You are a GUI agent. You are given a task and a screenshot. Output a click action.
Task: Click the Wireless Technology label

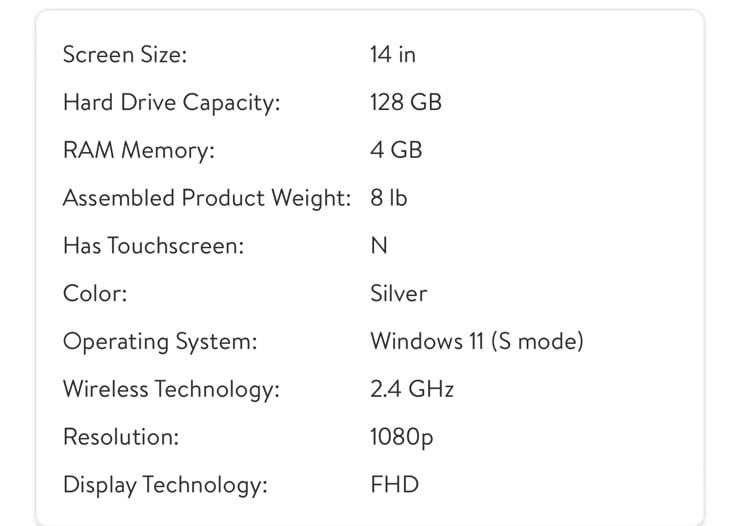coord(171,390)
